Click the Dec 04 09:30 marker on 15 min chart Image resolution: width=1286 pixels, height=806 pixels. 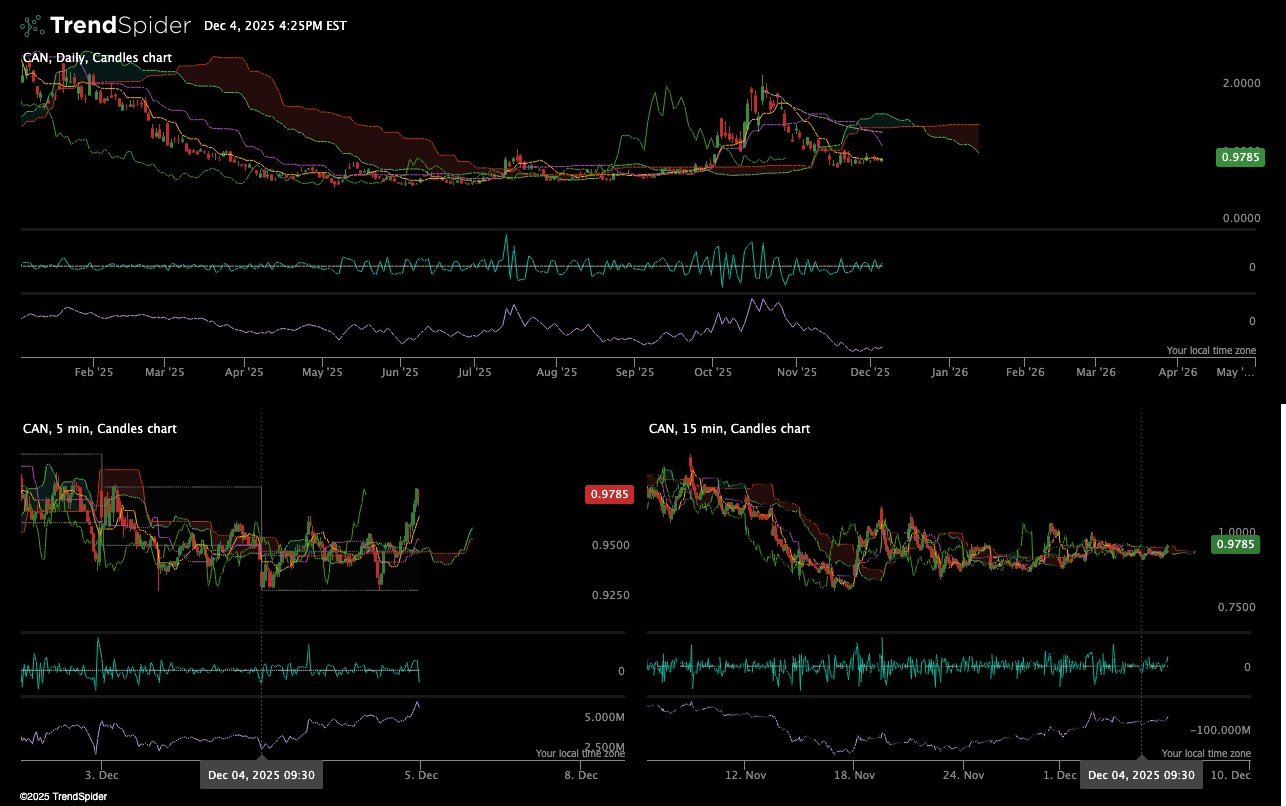point(1141,775)
